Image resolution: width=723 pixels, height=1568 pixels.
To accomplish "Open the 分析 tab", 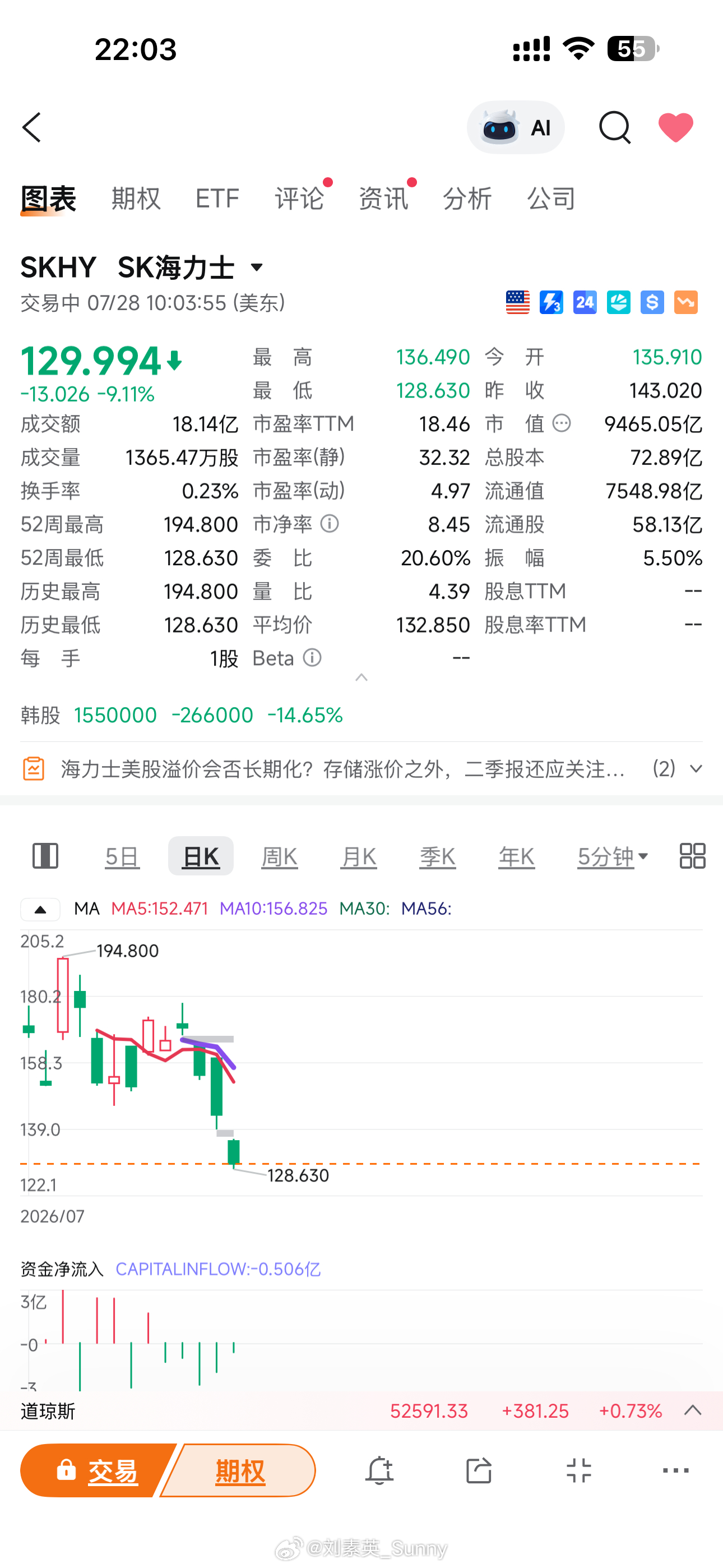I will pos(467,199).
